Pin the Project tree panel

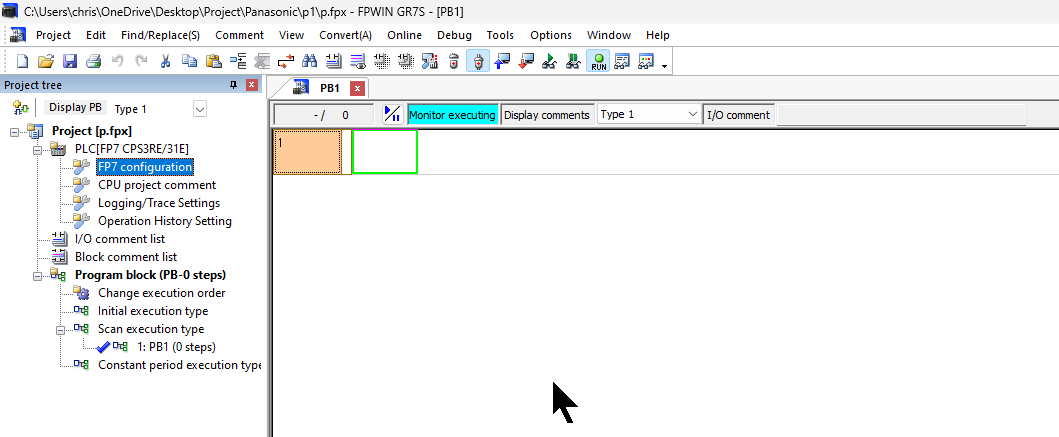coord(234,84)
